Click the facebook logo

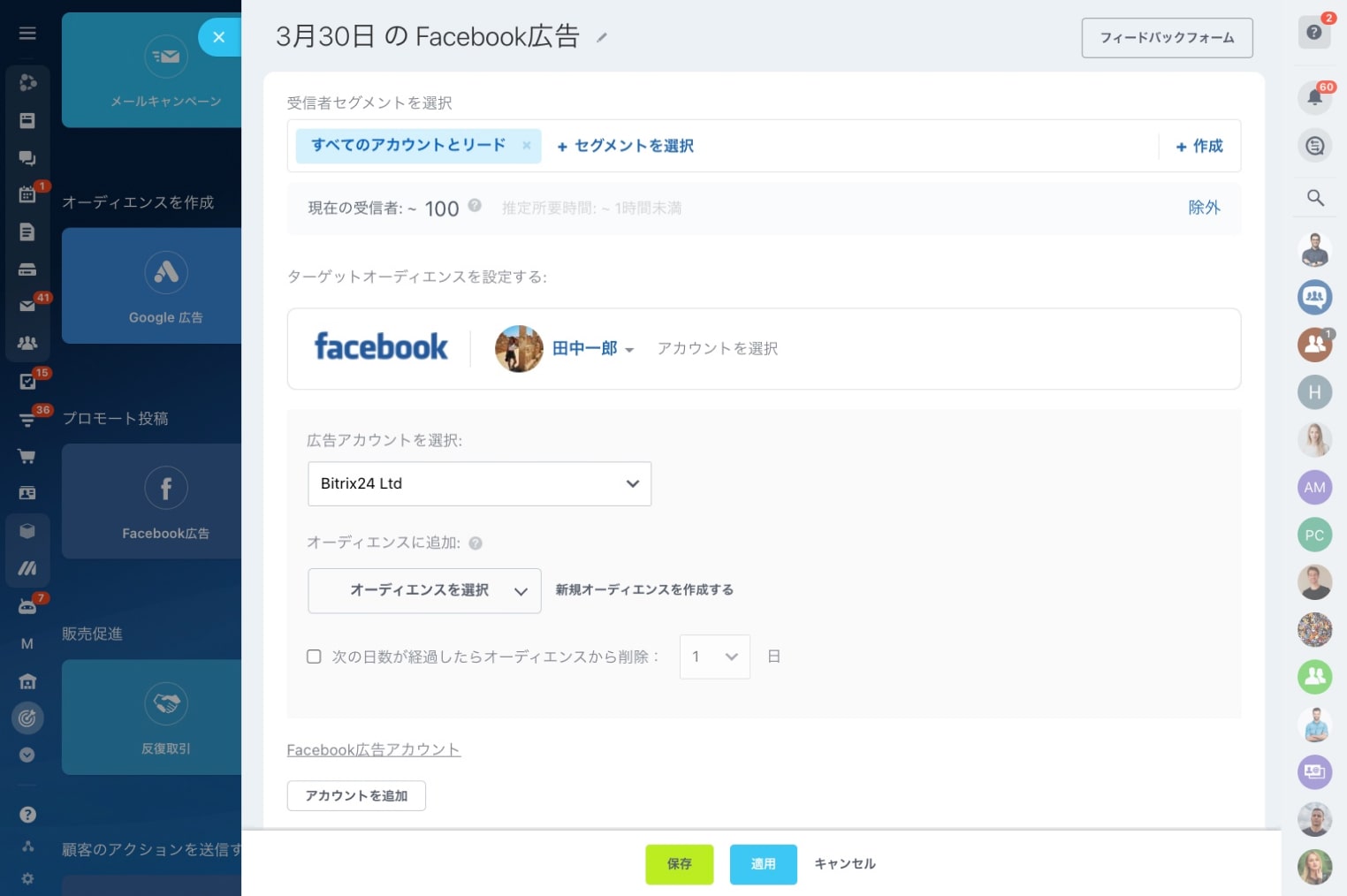(381, 347)
